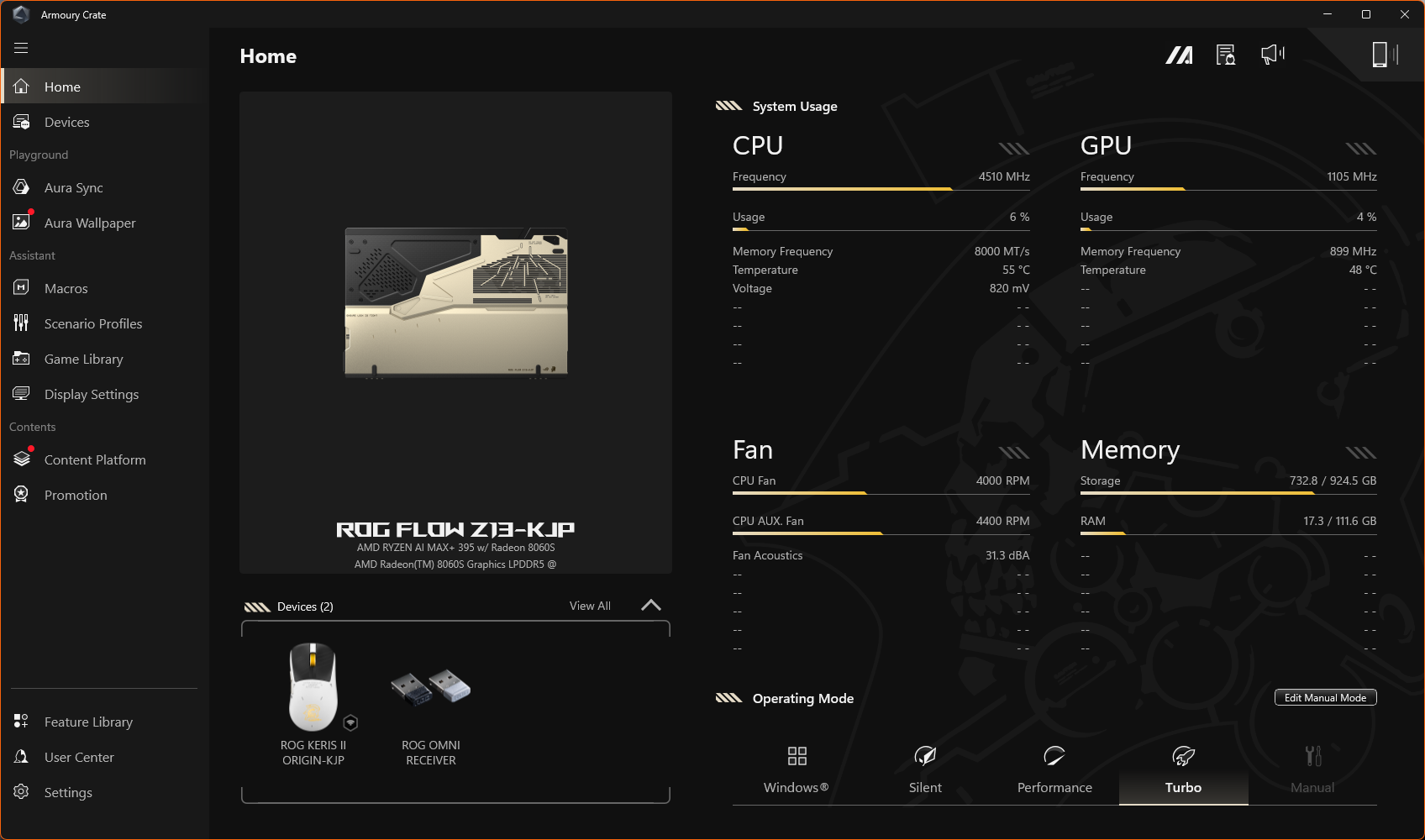Expand the Memory panel options
The height and width of the screenshot is (840, 1425).
pyautogui.click(x=1360, y=453)
